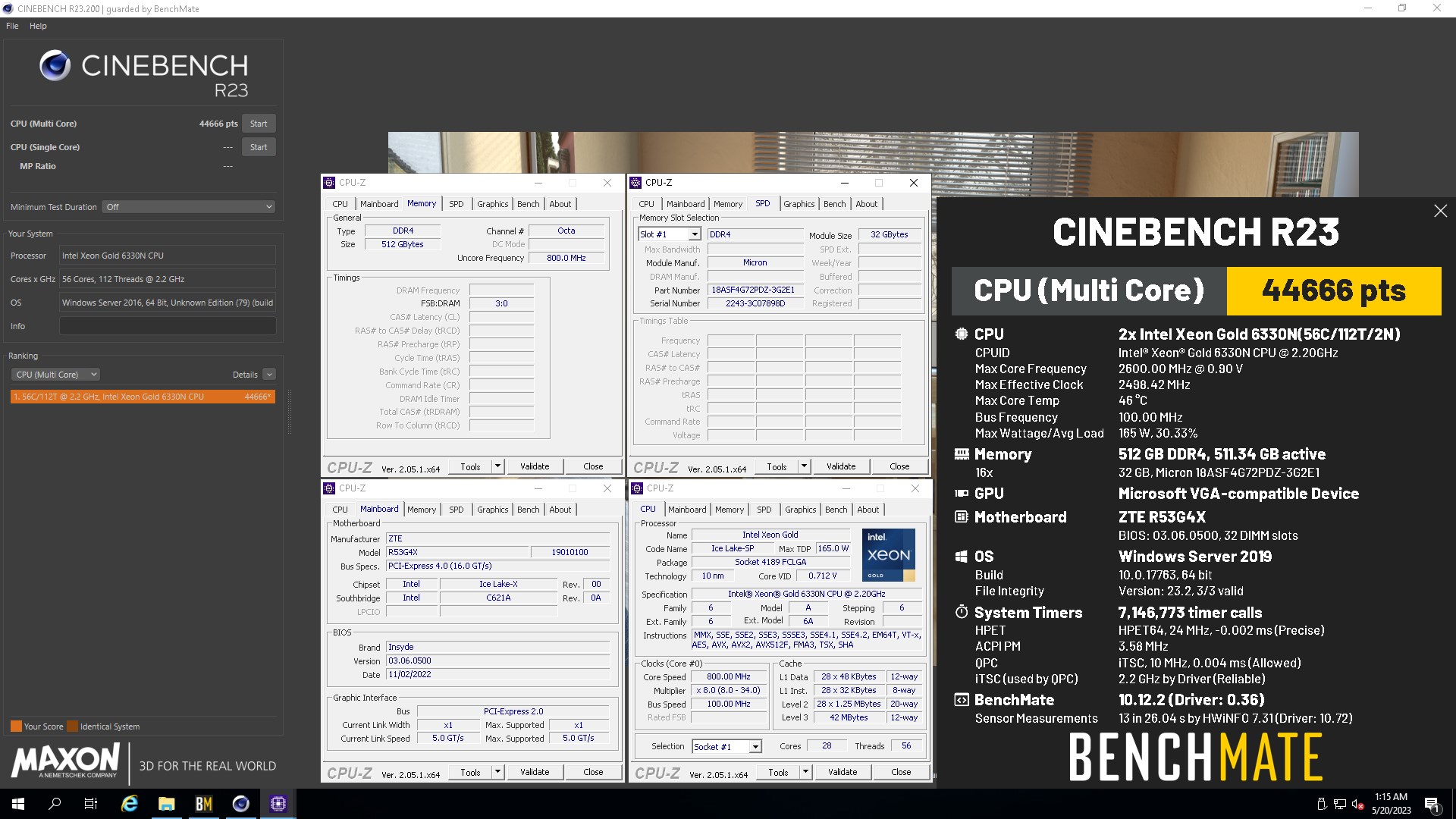1456x819 pixels.
Task: Click the CPU chip icon in BenchMate panel
Action: (962, 334)
